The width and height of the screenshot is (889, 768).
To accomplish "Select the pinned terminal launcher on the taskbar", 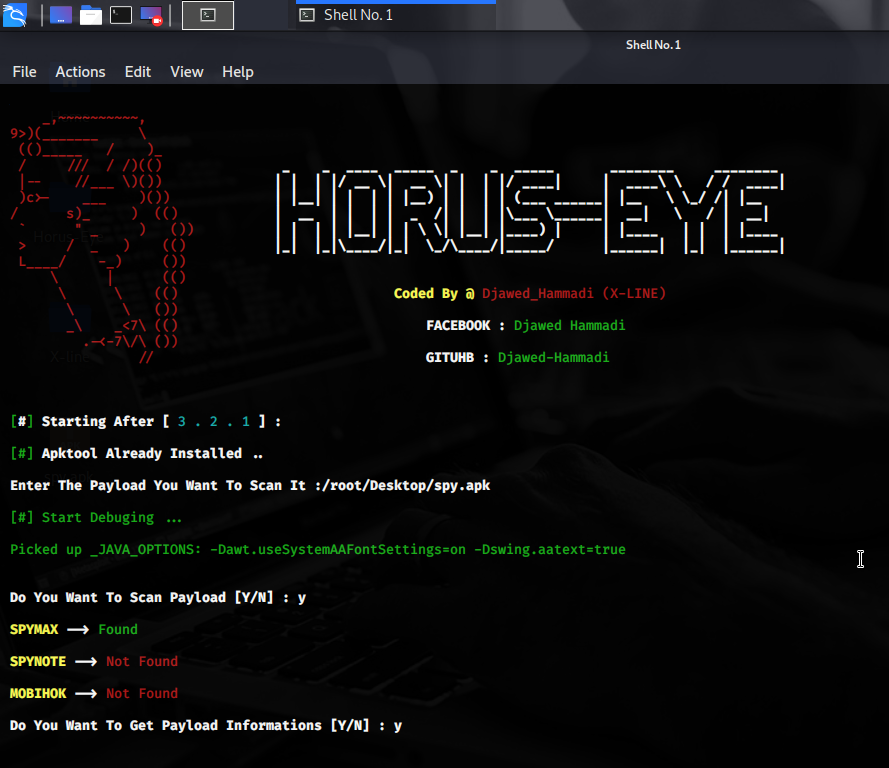I will pos(208,15).
